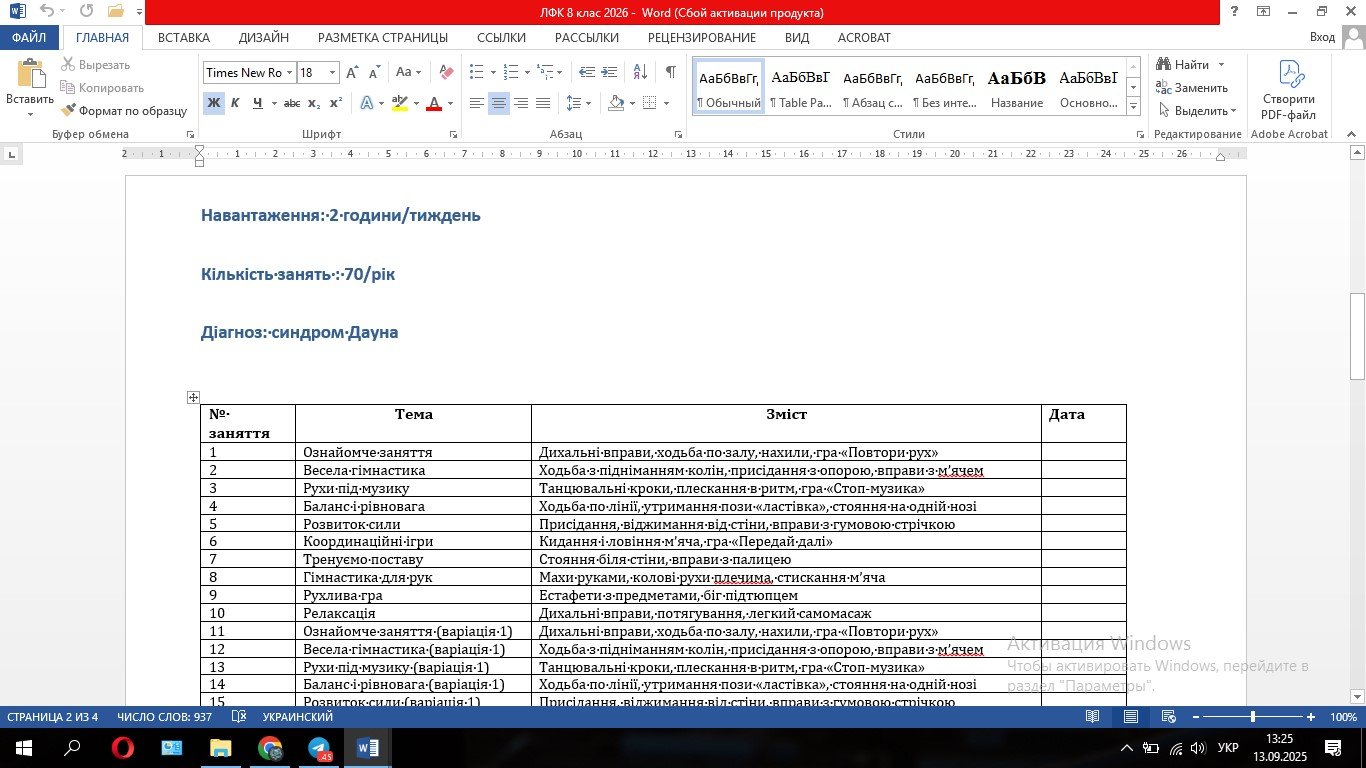This screenshot has width=1366, height=768.
Task: Click the decrease indent icon
Action: click(587, 72)
